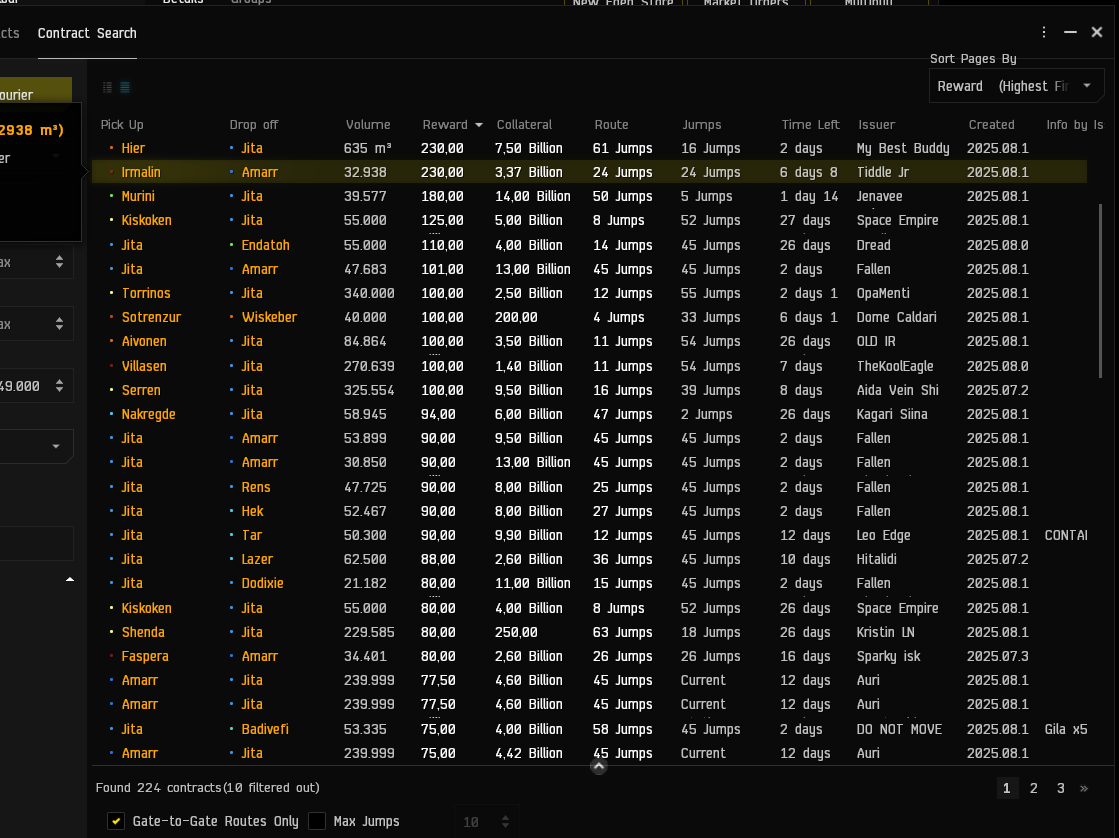
Task: Collapse the results panel with the bottom chevron
Action: click(x=599, y=766)
